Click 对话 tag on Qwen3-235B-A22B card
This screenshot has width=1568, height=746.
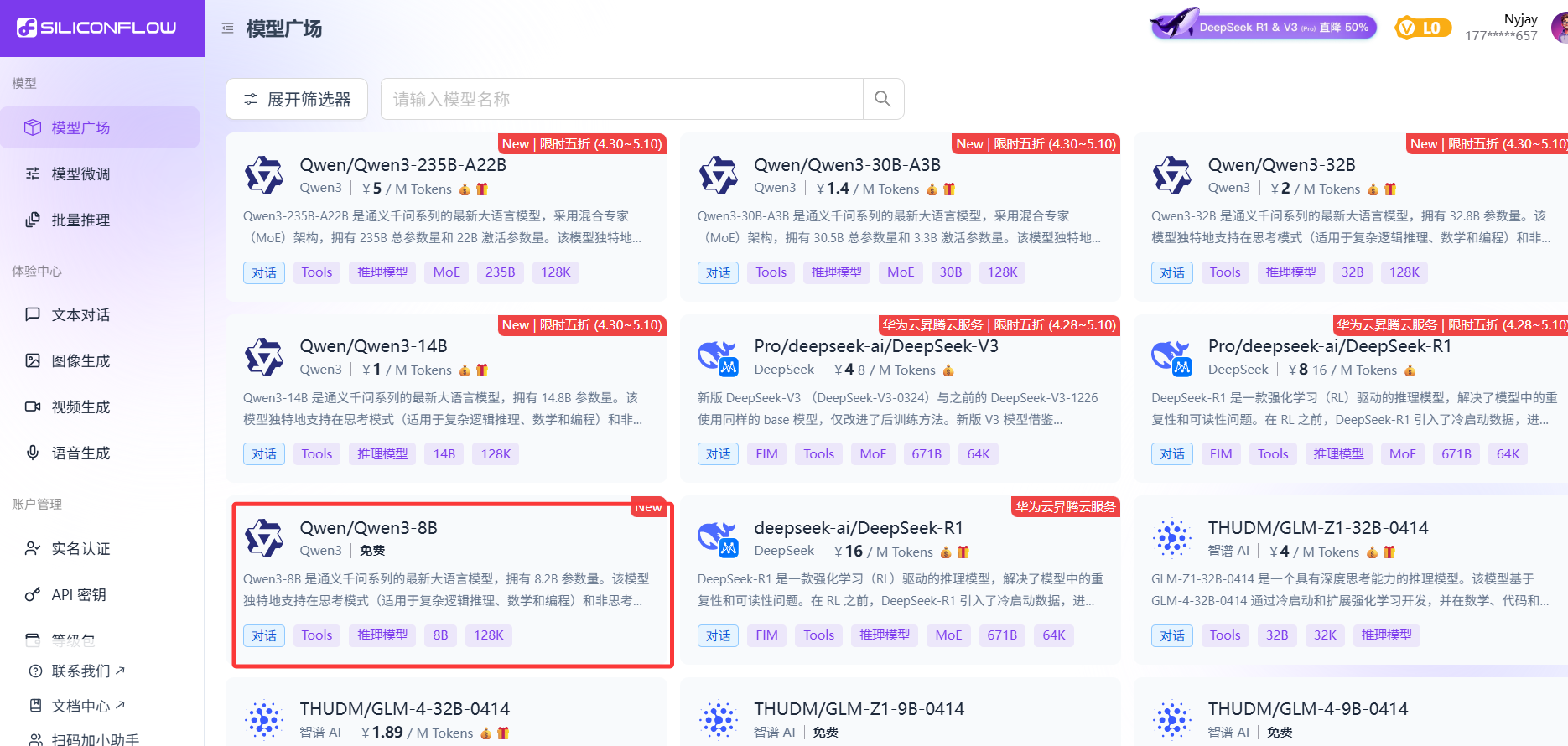pyautogui.click(x=264, y=272)
